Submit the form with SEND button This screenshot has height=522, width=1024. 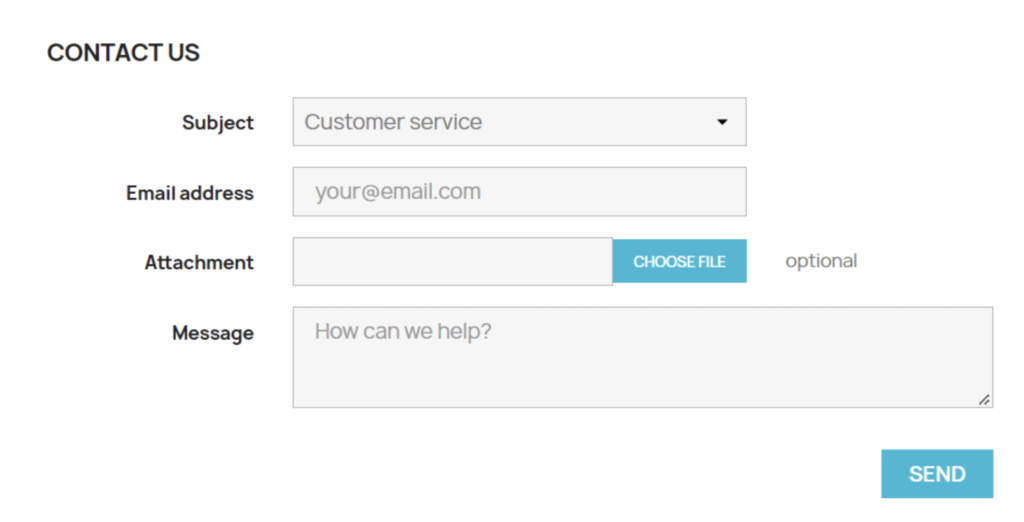click(x=937, y=474)
